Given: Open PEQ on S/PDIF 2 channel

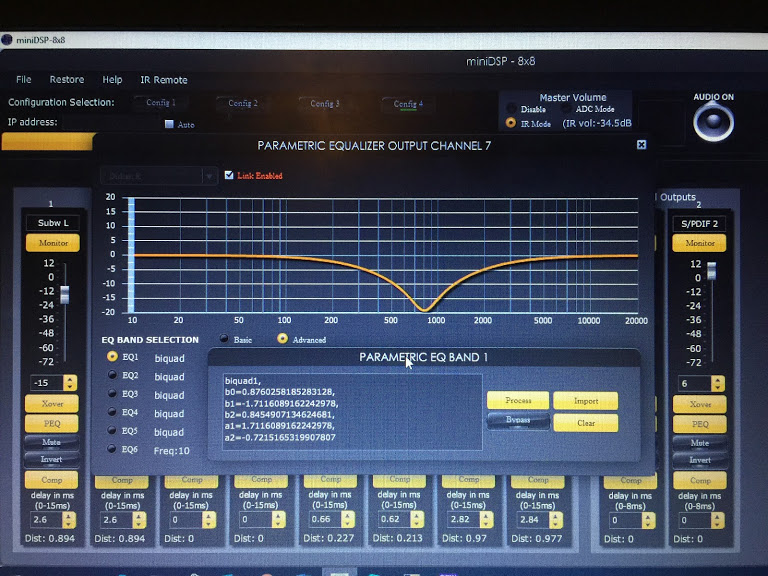Looking at the screenshot, I should click(x=700, y=424).
